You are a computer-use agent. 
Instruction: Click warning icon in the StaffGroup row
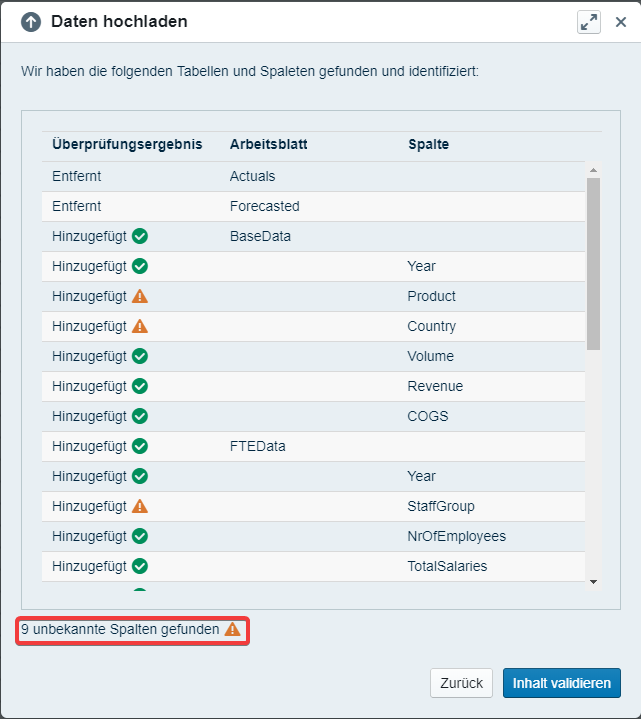pos(140,506)
